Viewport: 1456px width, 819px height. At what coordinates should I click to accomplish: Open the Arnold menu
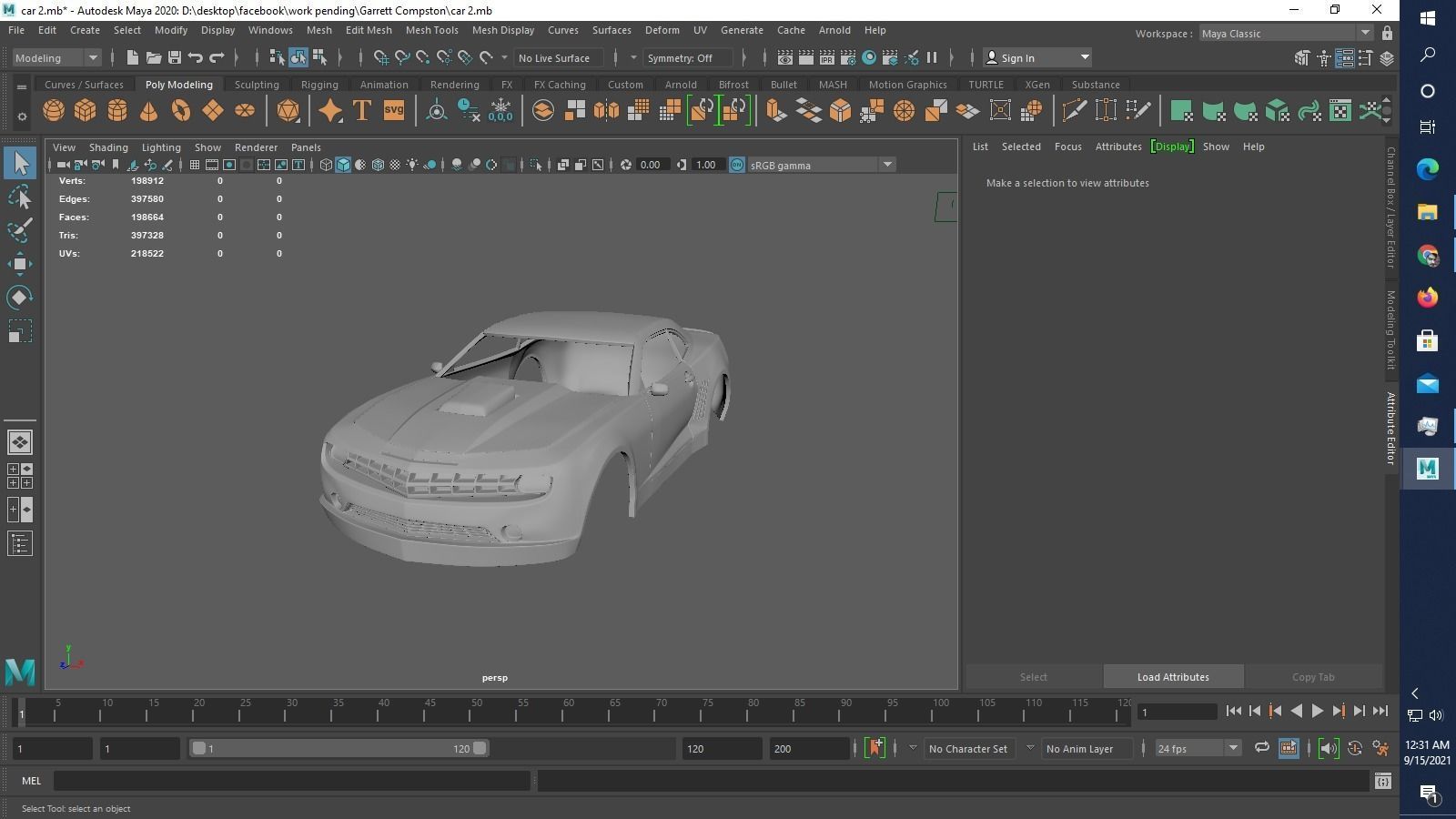[x=834, y=30]
